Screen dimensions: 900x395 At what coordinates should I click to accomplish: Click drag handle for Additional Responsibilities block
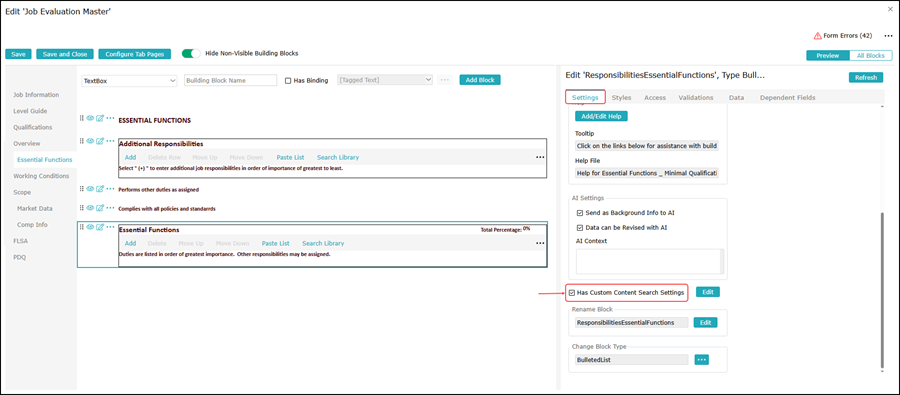[82, 141]
